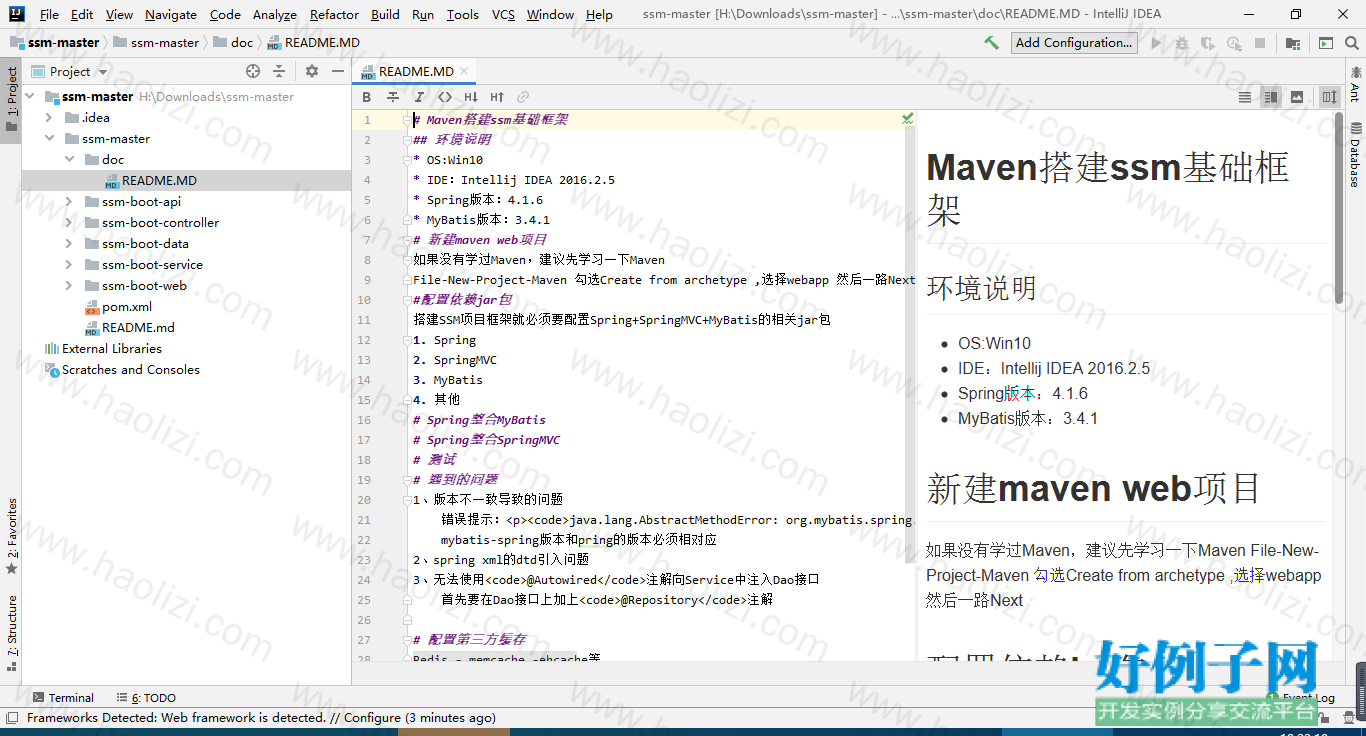Click the locate current file crosshair icon
This screenshot has height=736, width=1366.
[x=253, y=71]
